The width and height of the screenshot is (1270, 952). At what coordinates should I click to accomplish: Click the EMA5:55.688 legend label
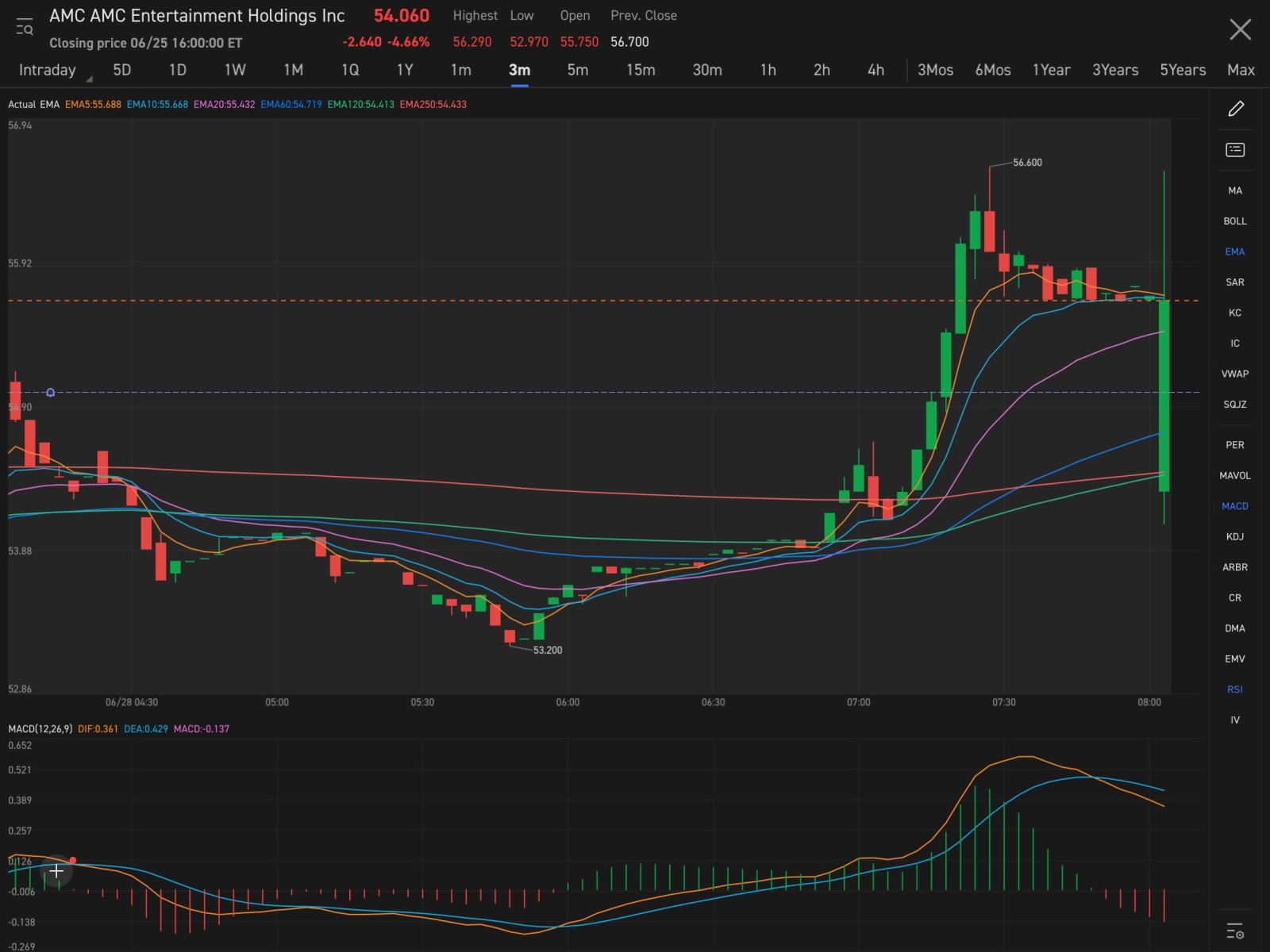(x=93, y=104)
